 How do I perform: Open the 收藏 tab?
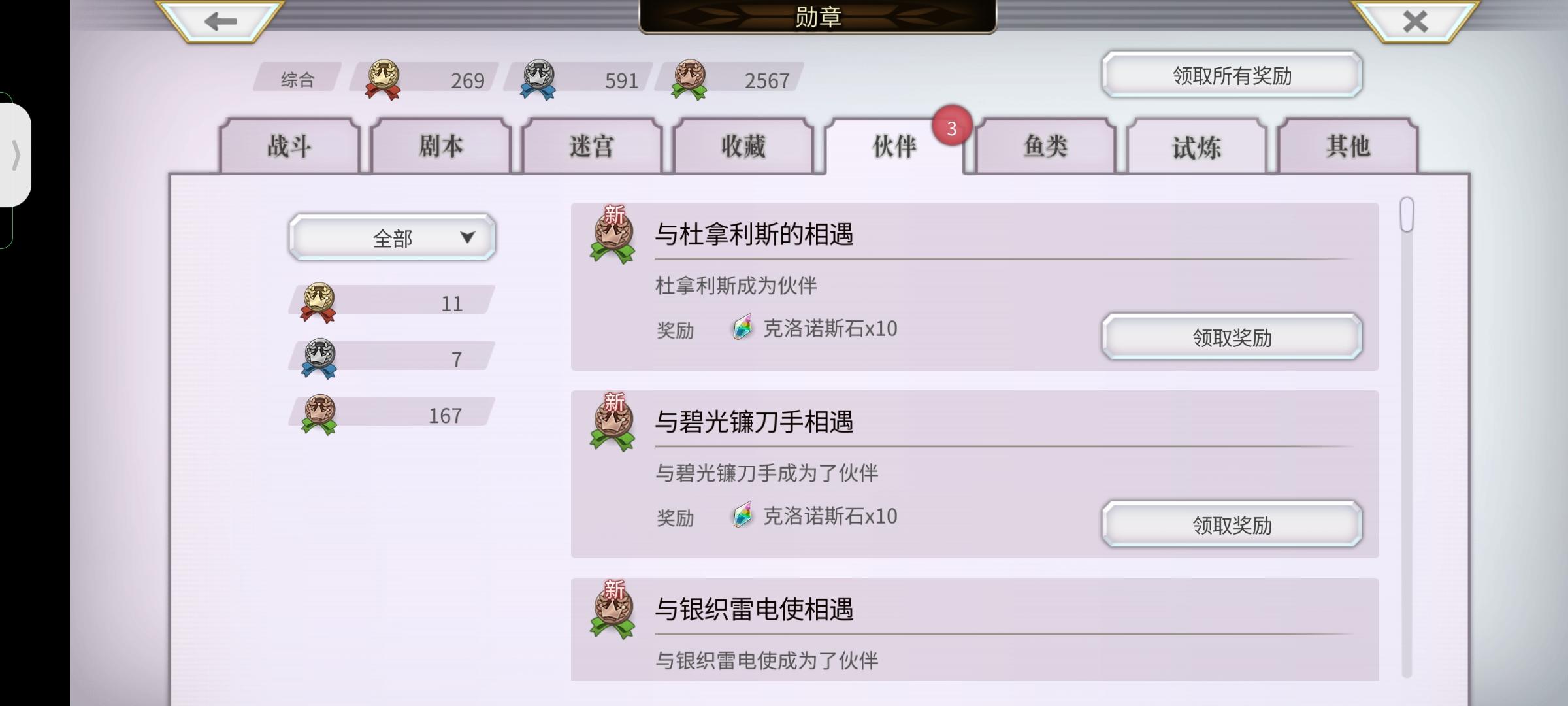tap(743, 146)
